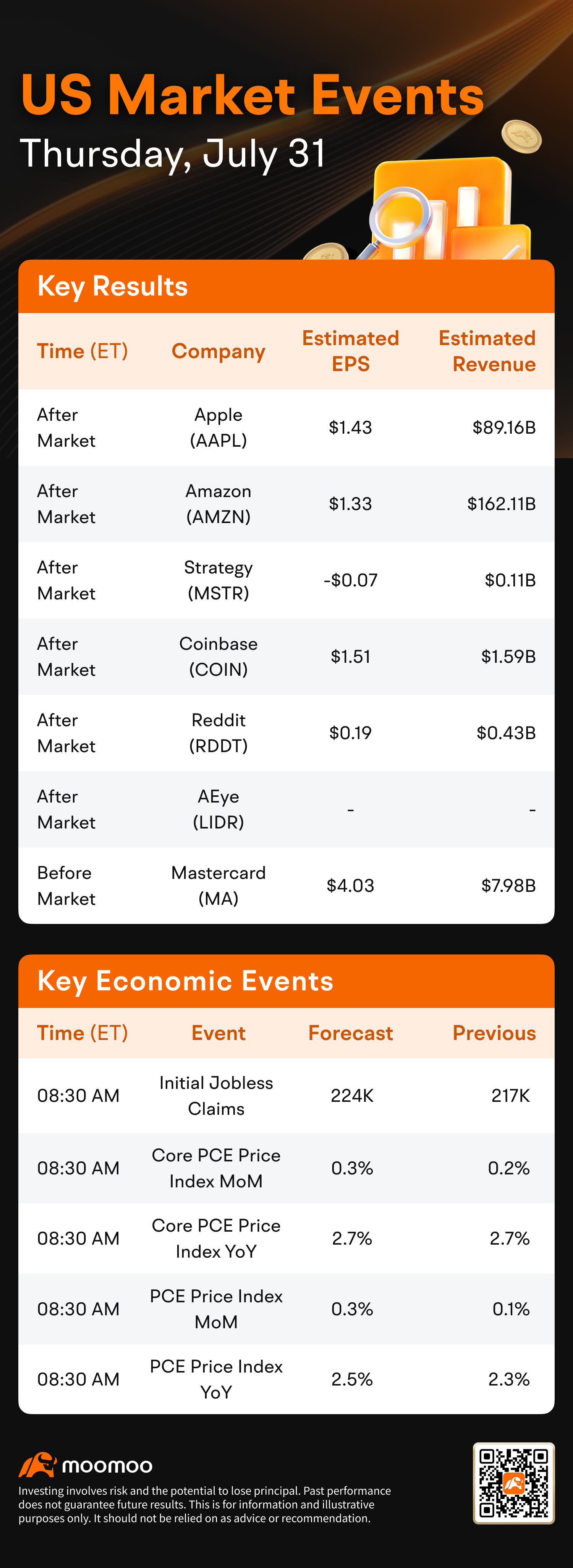This screenshot has height=1568, width=573.
Task: Click the Key Economic Events section header
Action: [185, 980]
